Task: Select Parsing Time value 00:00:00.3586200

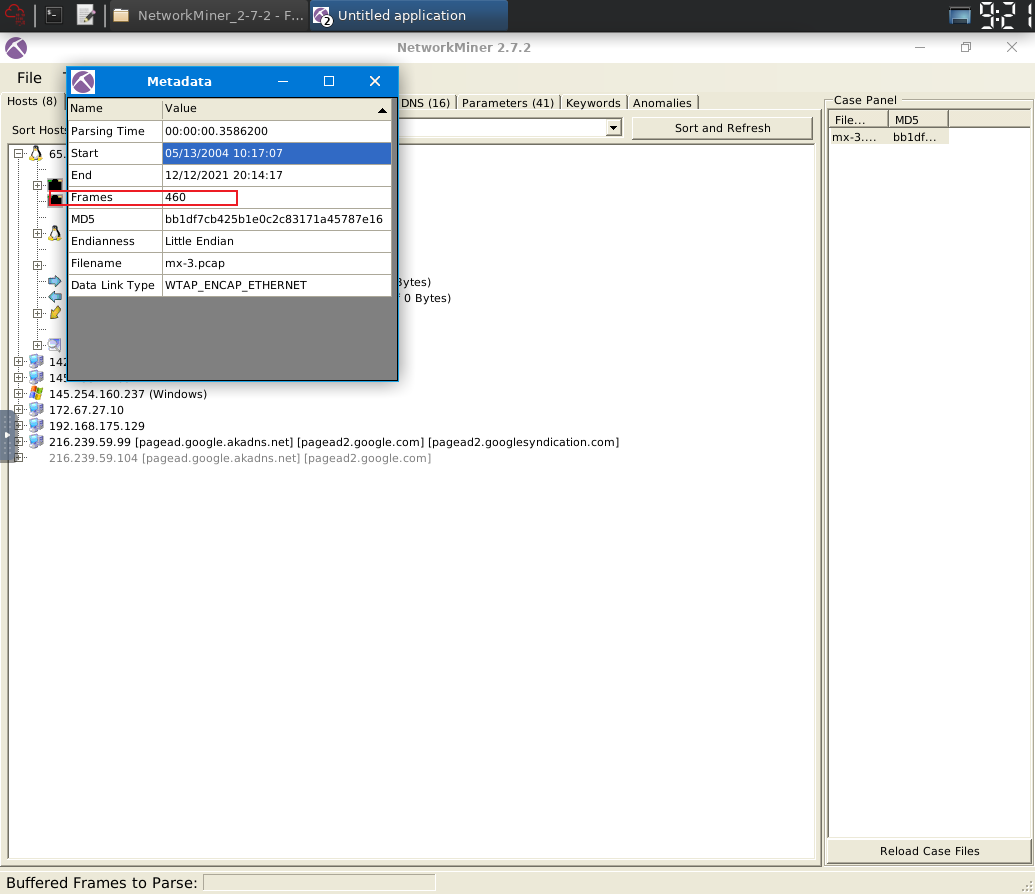Action: tap(277, 131)
